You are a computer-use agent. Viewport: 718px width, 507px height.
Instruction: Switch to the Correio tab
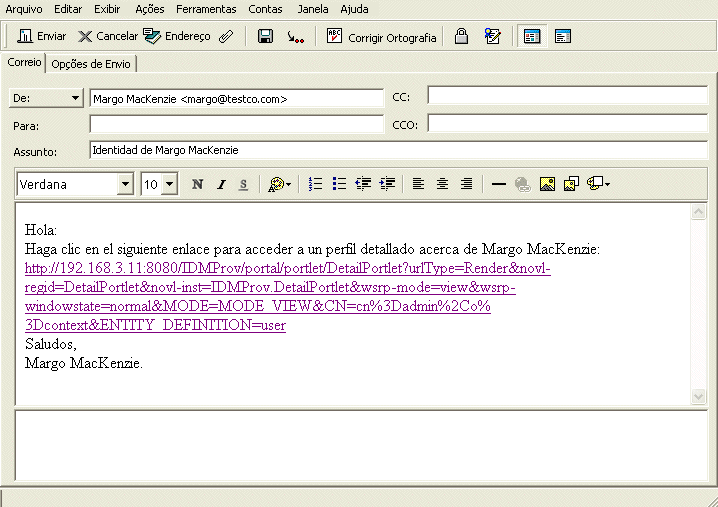point(24,62)
